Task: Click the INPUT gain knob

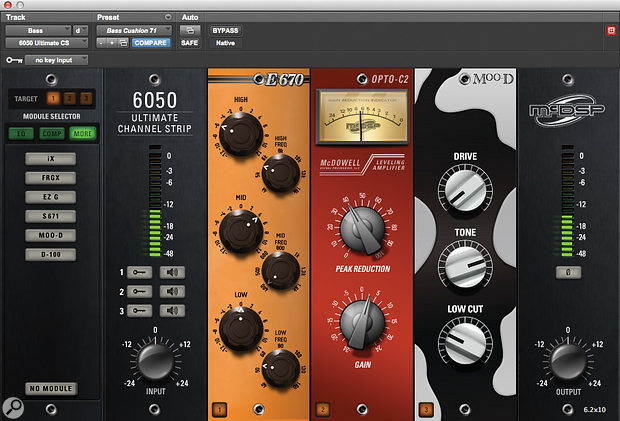Action: pos(155,362)
